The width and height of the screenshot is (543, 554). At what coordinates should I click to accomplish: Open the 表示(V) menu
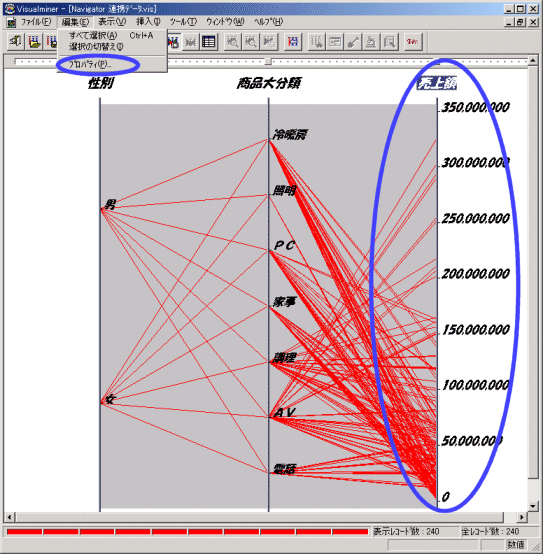112,22
